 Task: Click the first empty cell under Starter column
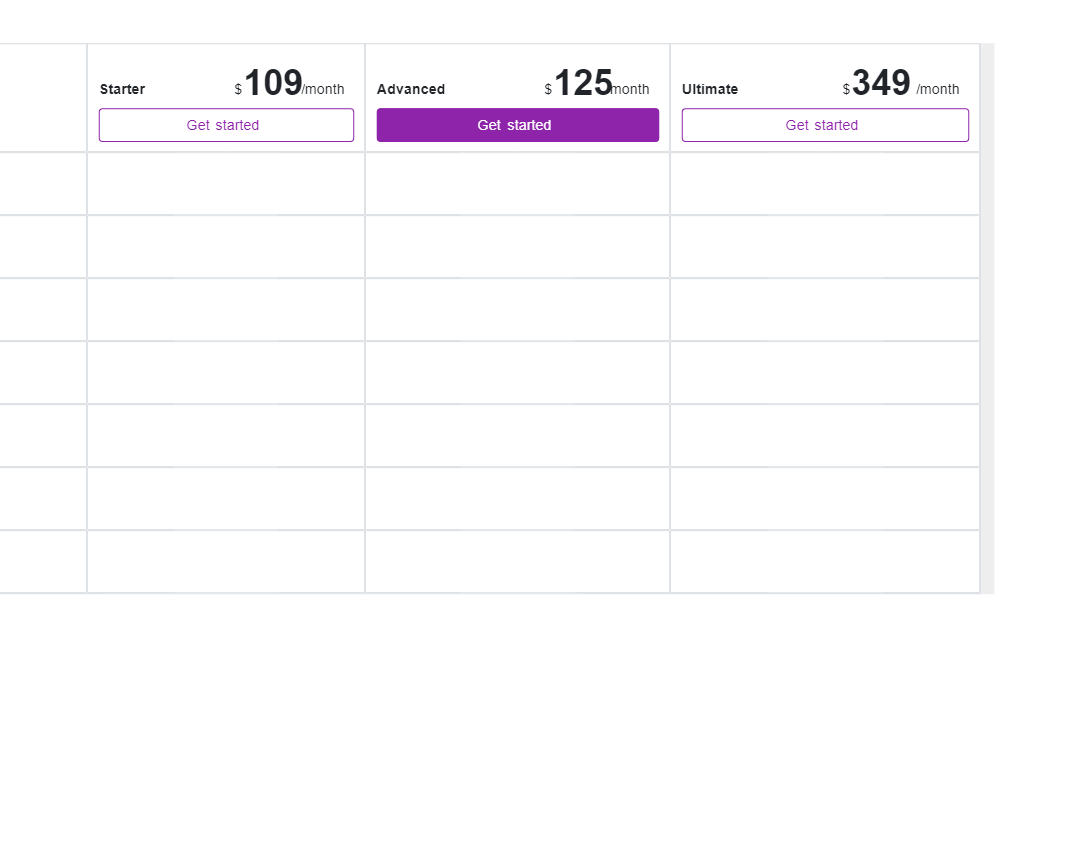tap(226, 184)
